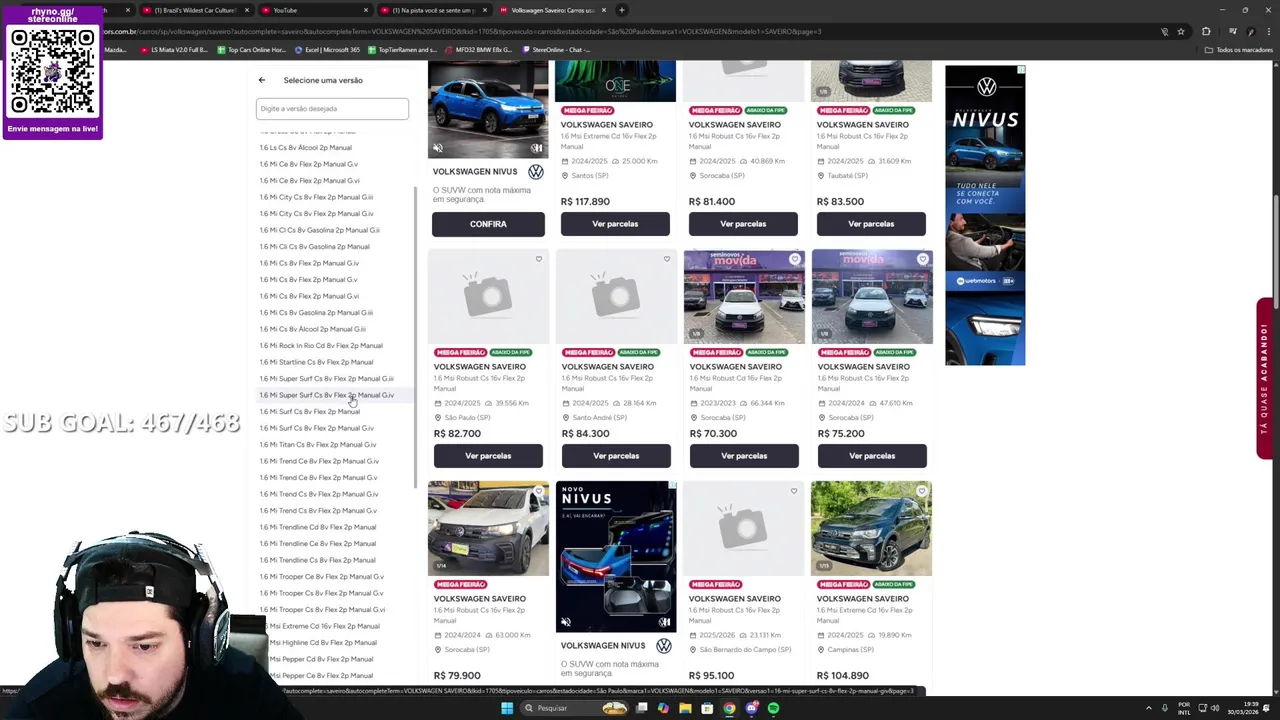Click Ver parcelas for the R$ 81.400 Saveiro
Screen dimensions: 1280x720
(743, 224)
